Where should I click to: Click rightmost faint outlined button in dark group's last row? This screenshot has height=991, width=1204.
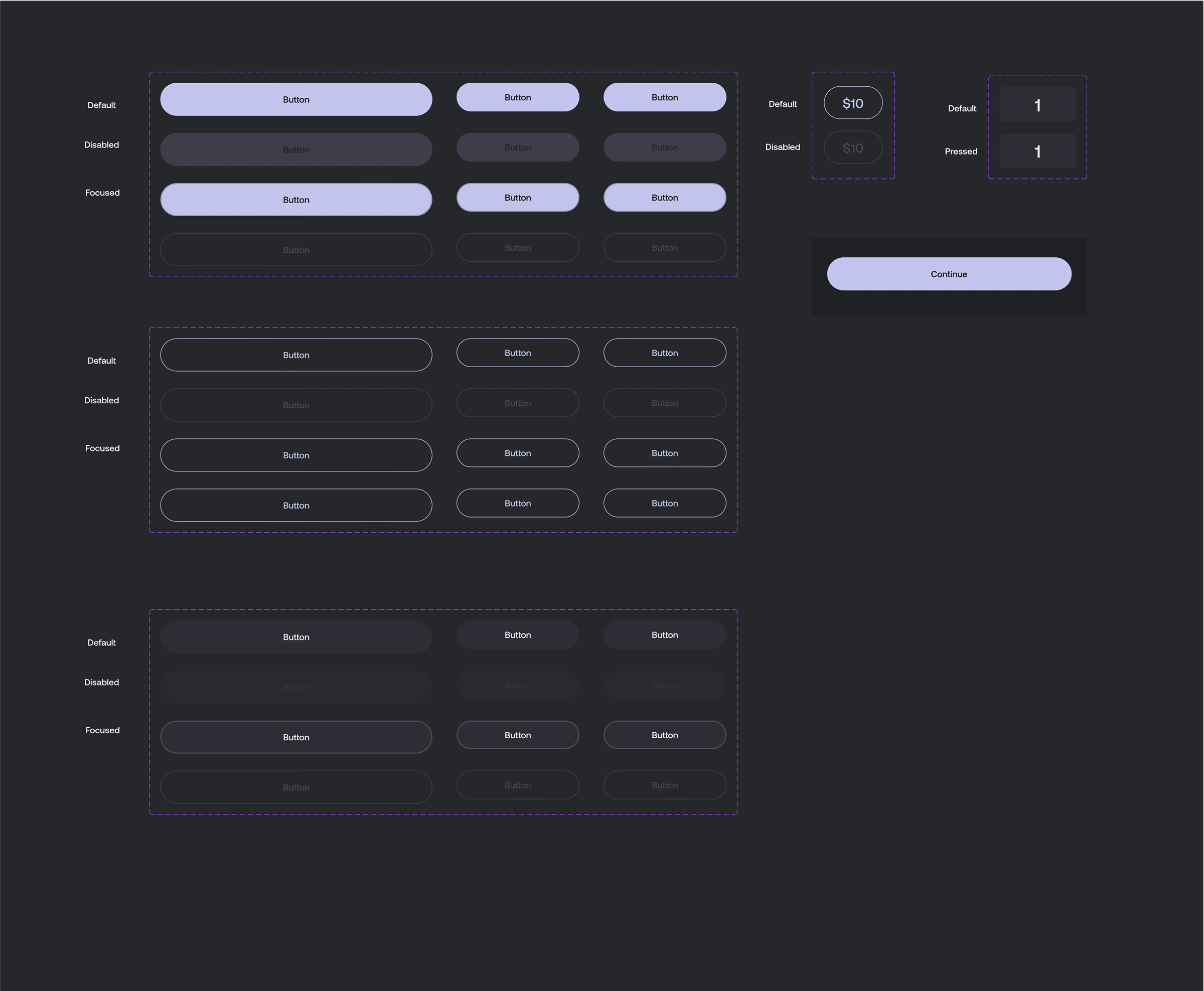665,785
